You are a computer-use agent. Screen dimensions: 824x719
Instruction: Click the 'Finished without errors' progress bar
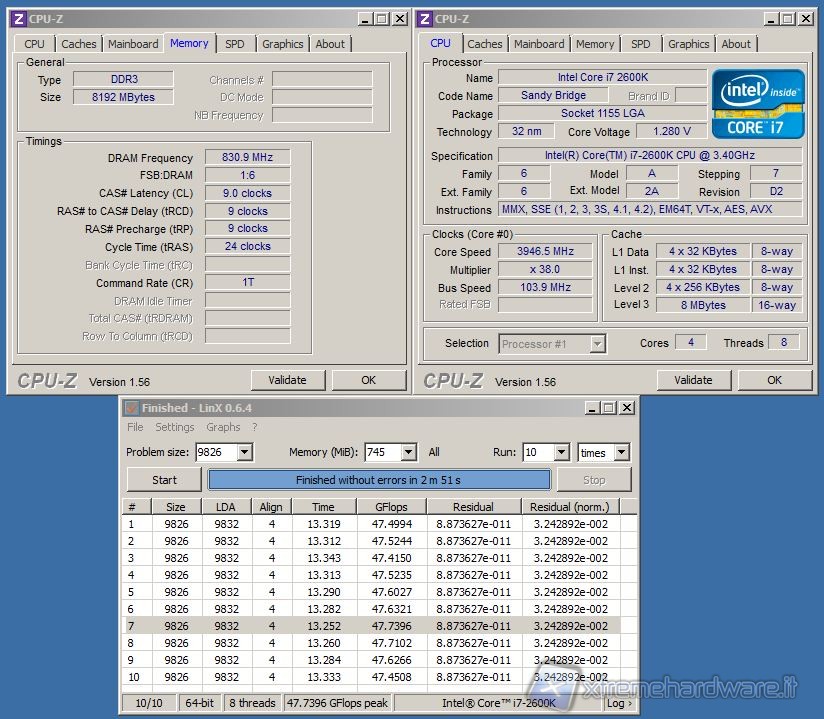point(378,480)
